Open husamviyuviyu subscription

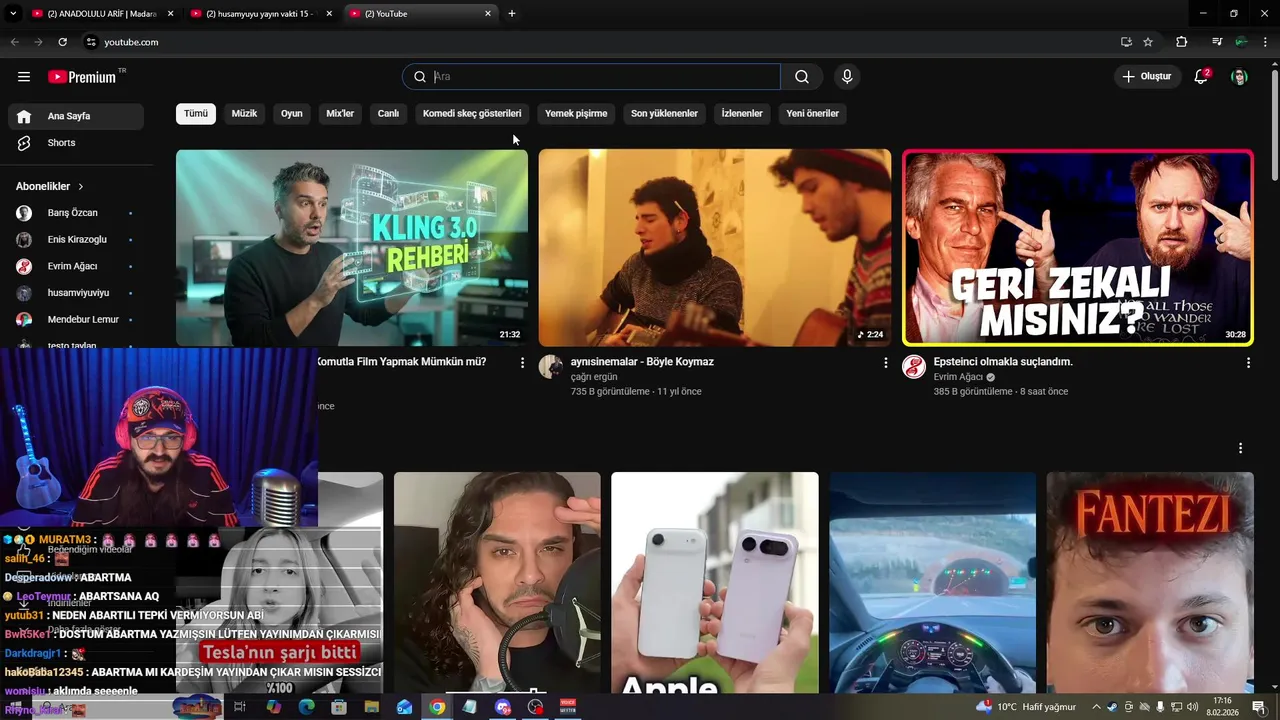pos(76,293)
